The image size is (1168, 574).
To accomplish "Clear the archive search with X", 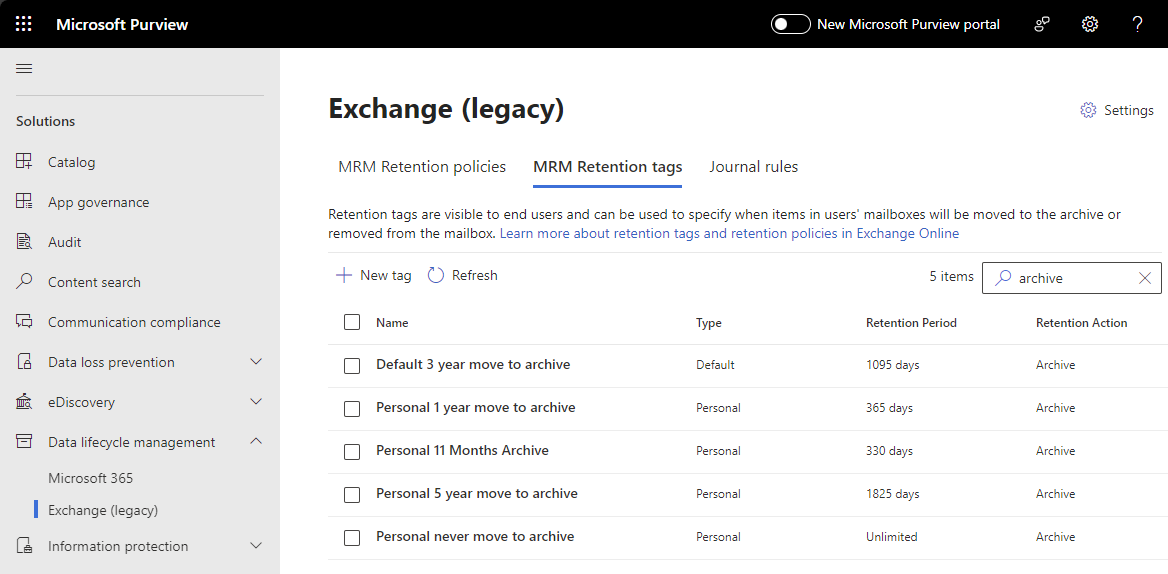I will coord(1145,278).
